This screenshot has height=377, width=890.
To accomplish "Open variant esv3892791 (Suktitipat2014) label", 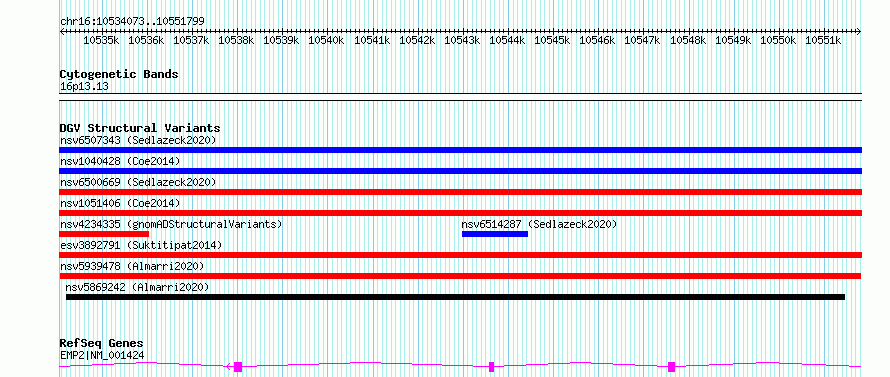I will coord(141,245).
